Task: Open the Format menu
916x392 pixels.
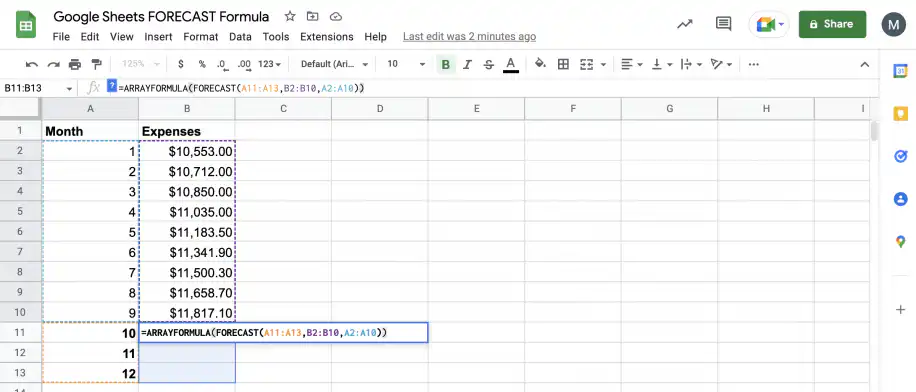Action: 200,37
